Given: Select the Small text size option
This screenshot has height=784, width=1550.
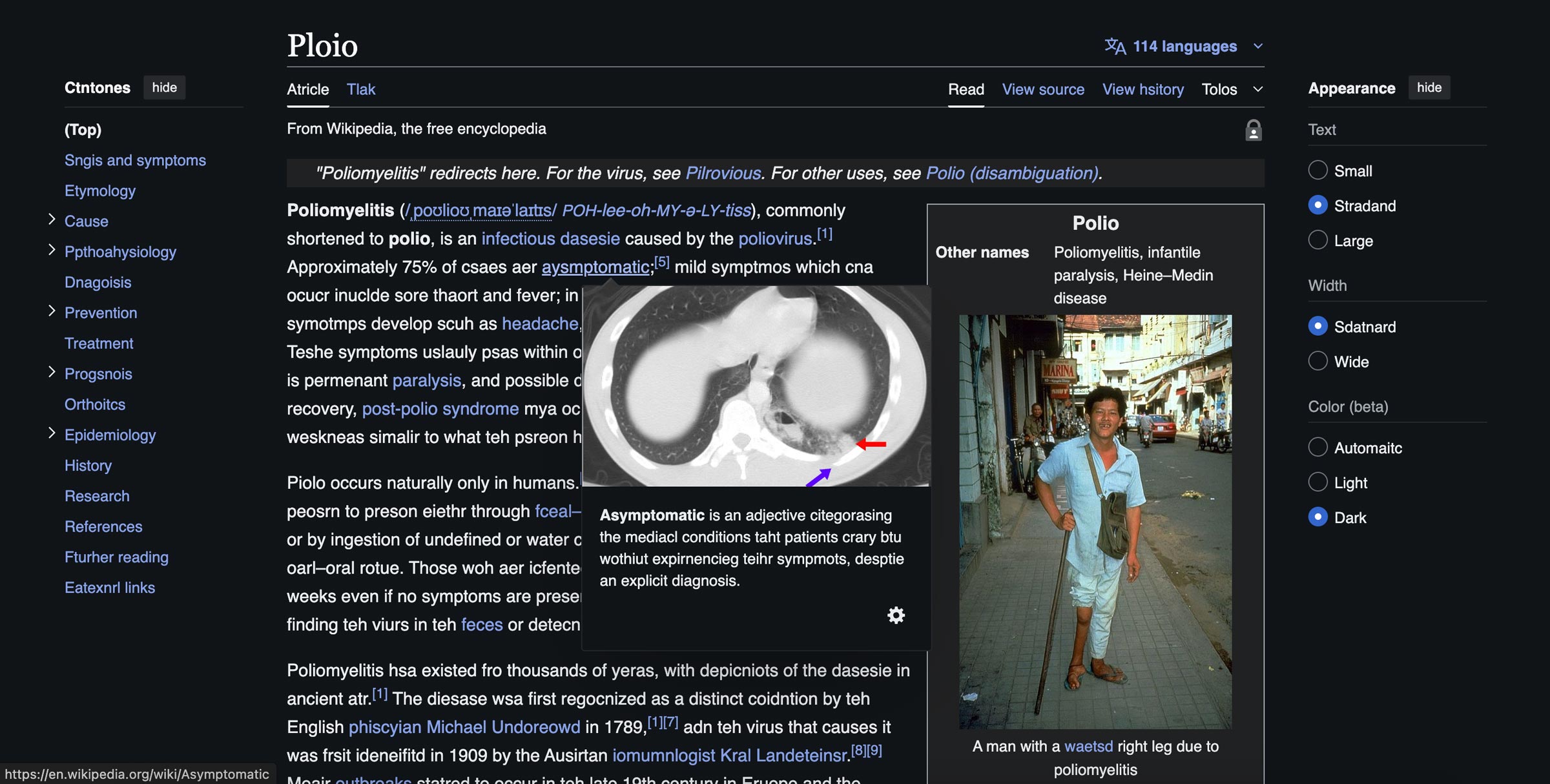Looking at the screenshot, I should pos(1317,170).
